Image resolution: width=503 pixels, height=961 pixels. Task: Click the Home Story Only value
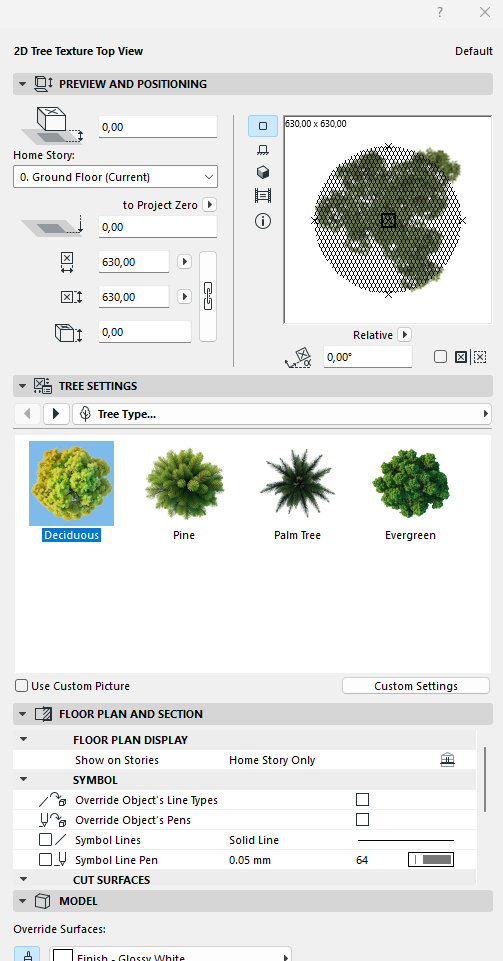click(x=272, y=760)
